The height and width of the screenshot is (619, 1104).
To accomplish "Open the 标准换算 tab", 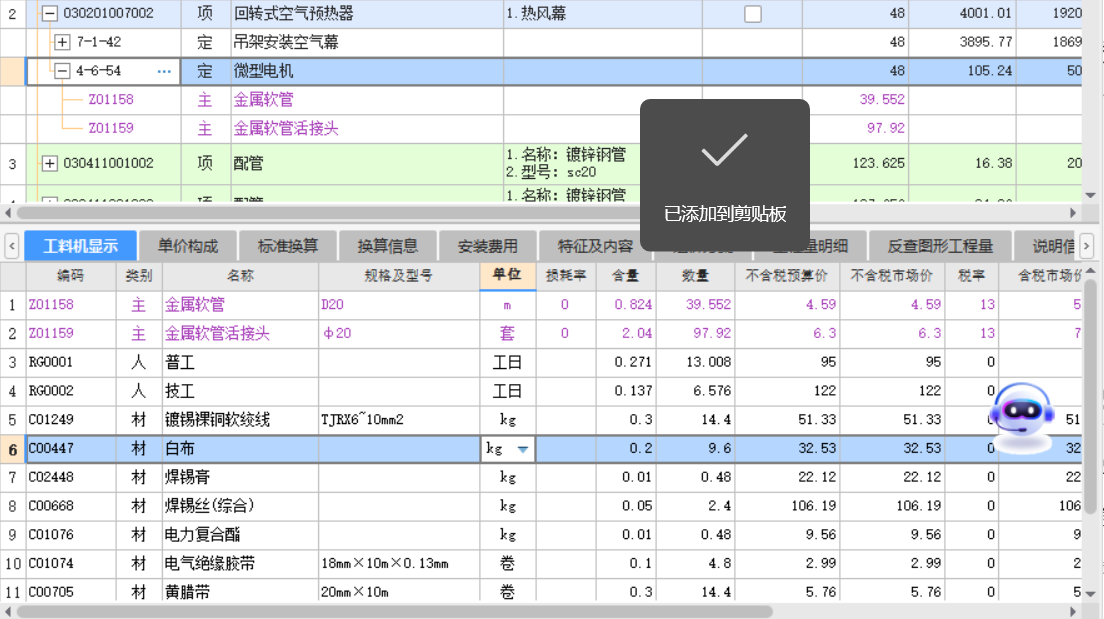I will coord(287,246).
